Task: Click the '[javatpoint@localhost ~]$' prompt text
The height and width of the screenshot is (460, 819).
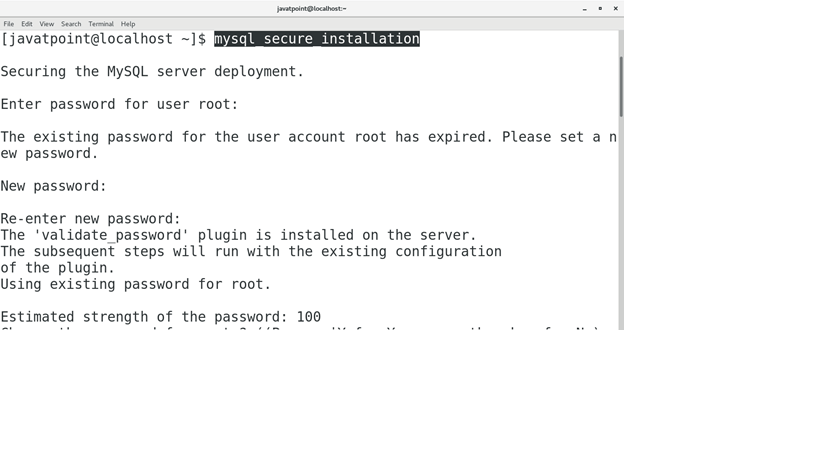Action: (x=103, y=39)
